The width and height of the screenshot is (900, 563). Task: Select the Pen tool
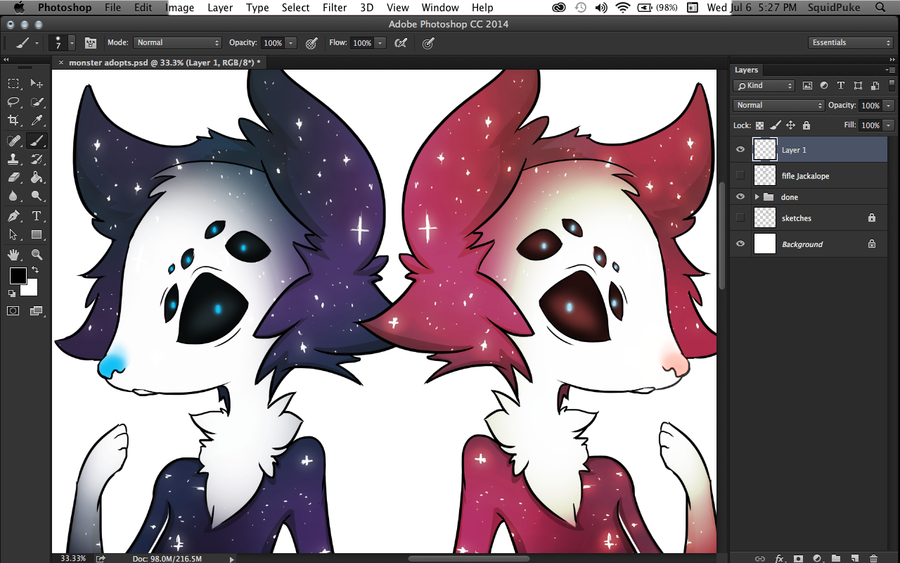[x=13, y=216]
